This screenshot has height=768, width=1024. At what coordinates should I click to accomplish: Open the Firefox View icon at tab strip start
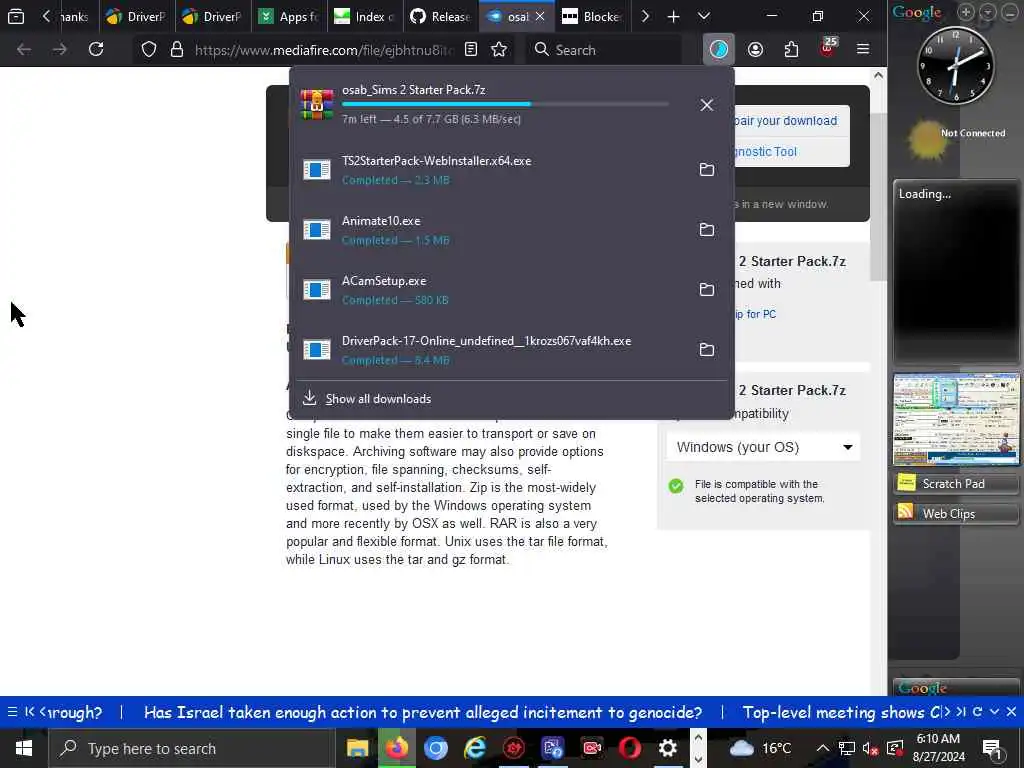point(16,16)
